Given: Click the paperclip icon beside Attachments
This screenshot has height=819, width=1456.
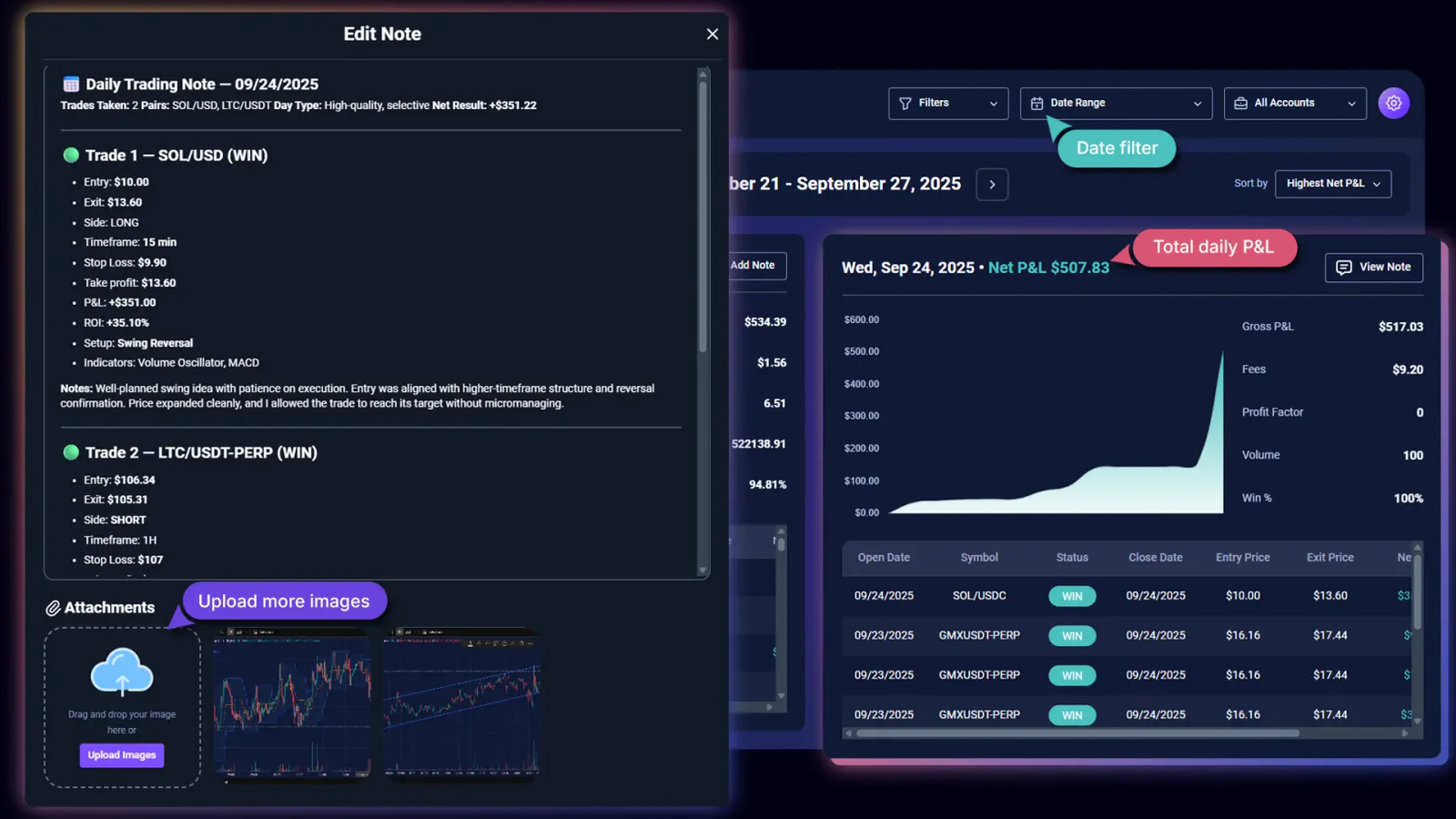Looking at the screenshot, I should 56,607.
